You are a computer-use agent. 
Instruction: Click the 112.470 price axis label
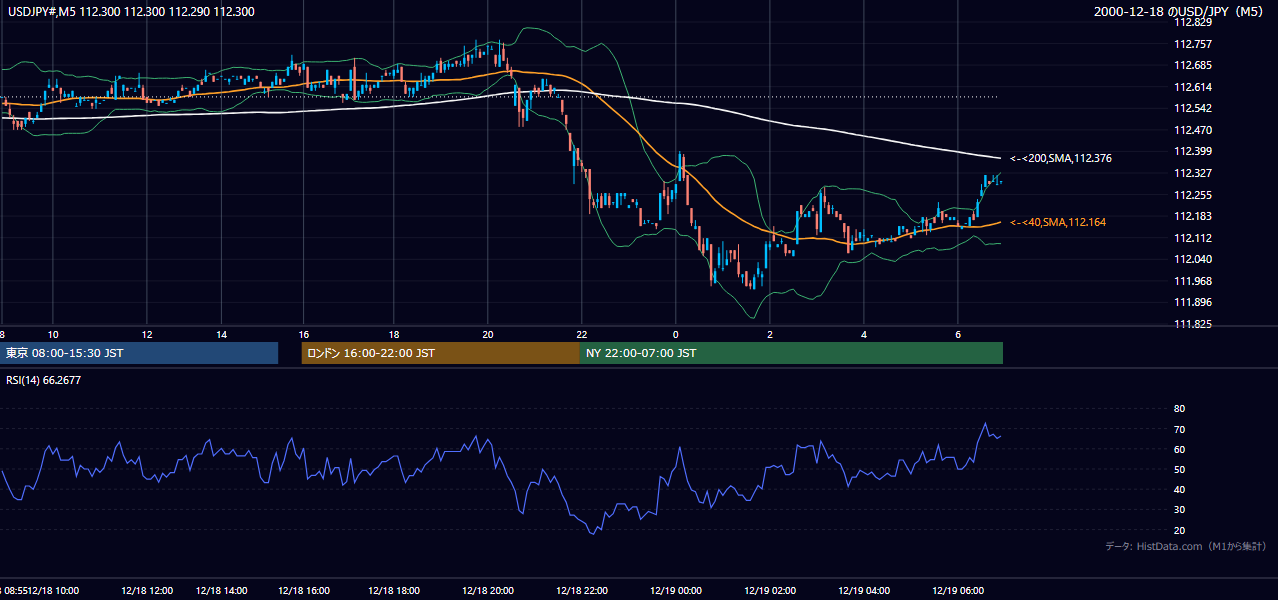pyautogui.click(x=1193, y=130)
